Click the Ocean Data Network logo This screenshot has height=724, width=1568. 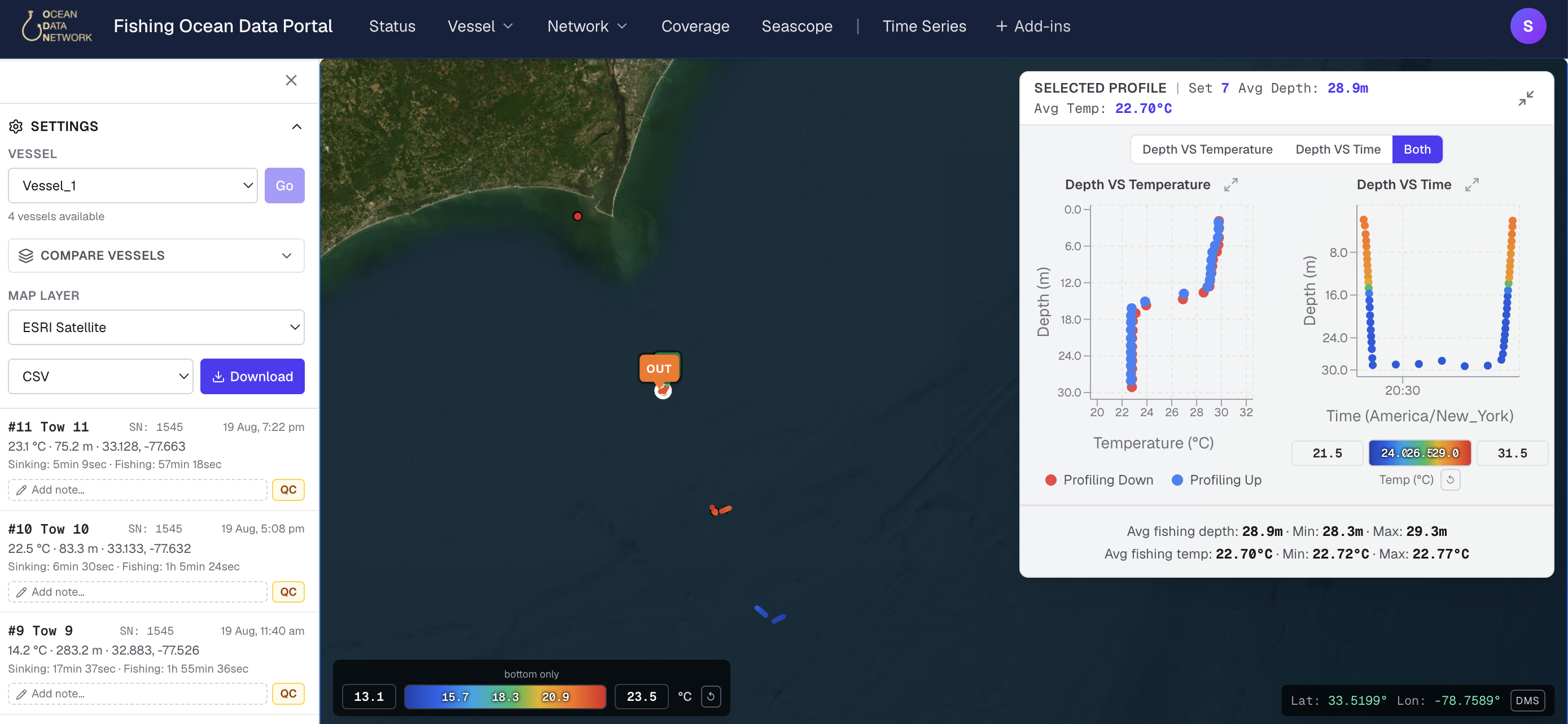pyautogui.click(x=56, y=25)
